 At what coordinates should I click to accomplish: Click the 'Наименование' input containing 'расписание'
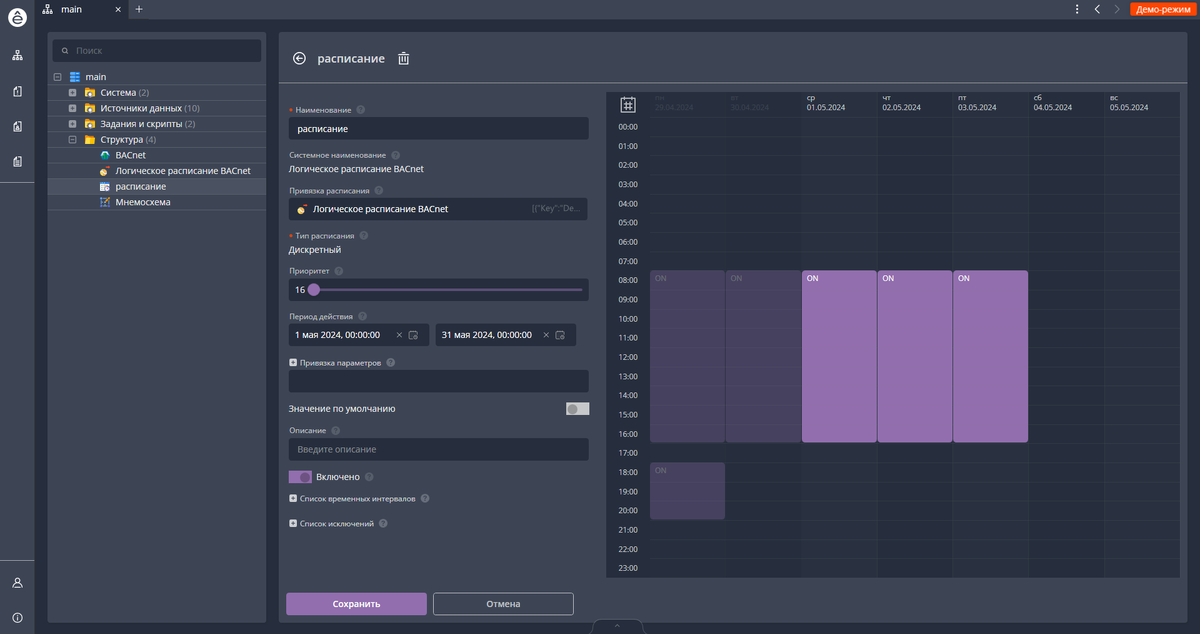pyautogui.click(x=438, y=128)
